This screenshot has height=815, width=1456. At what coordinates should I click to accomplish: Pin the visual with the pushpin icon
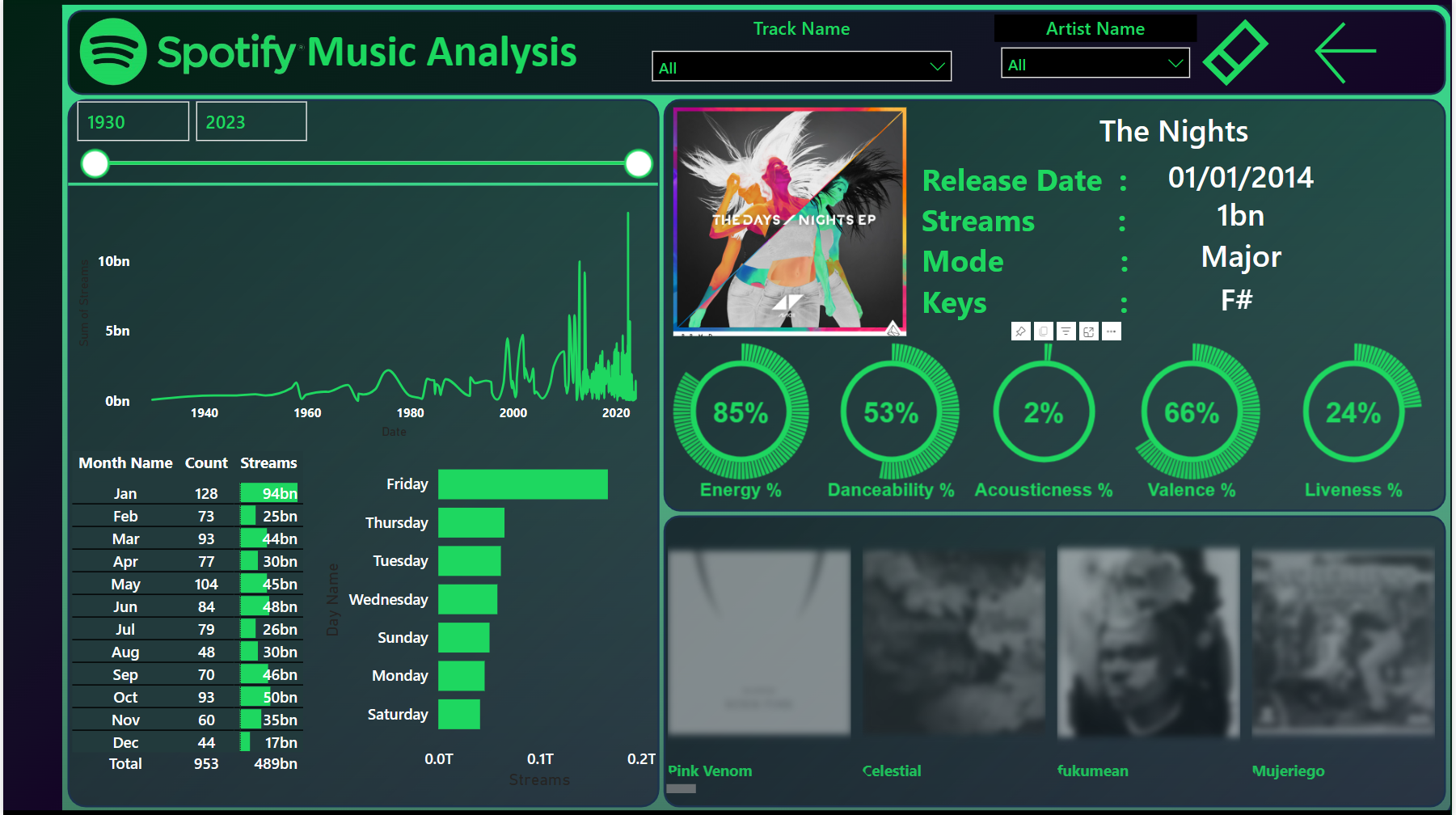pyautogui.click(x=1020, y=331)
